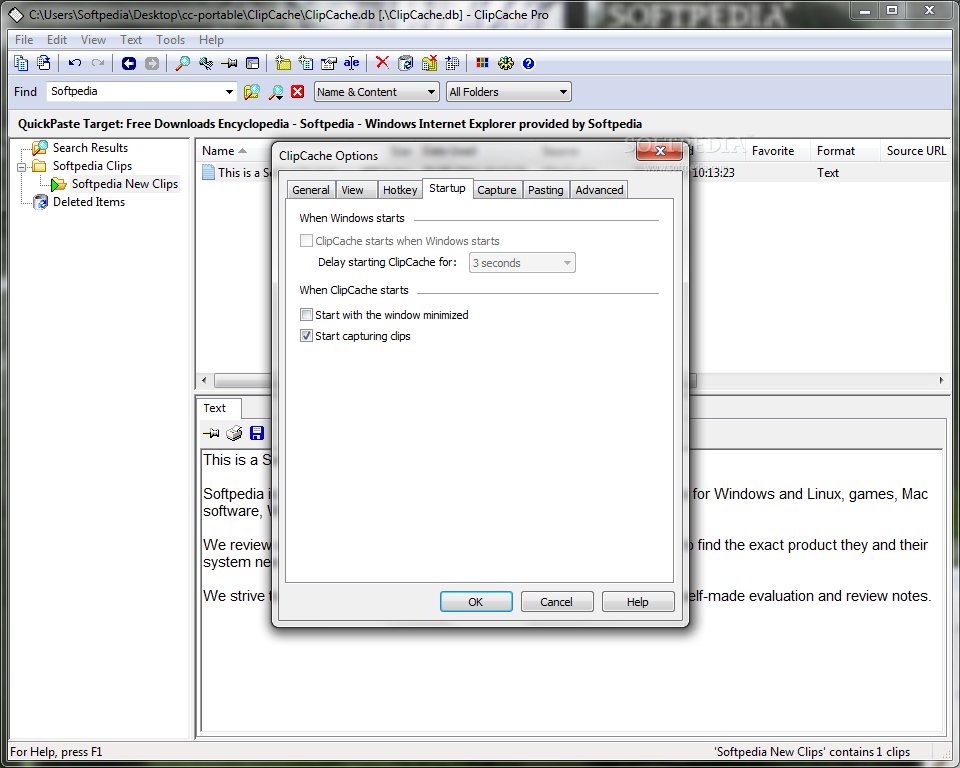Click the window layout icon in toolbar
This screenshot has width=960, height=768.
click(252, 63)
